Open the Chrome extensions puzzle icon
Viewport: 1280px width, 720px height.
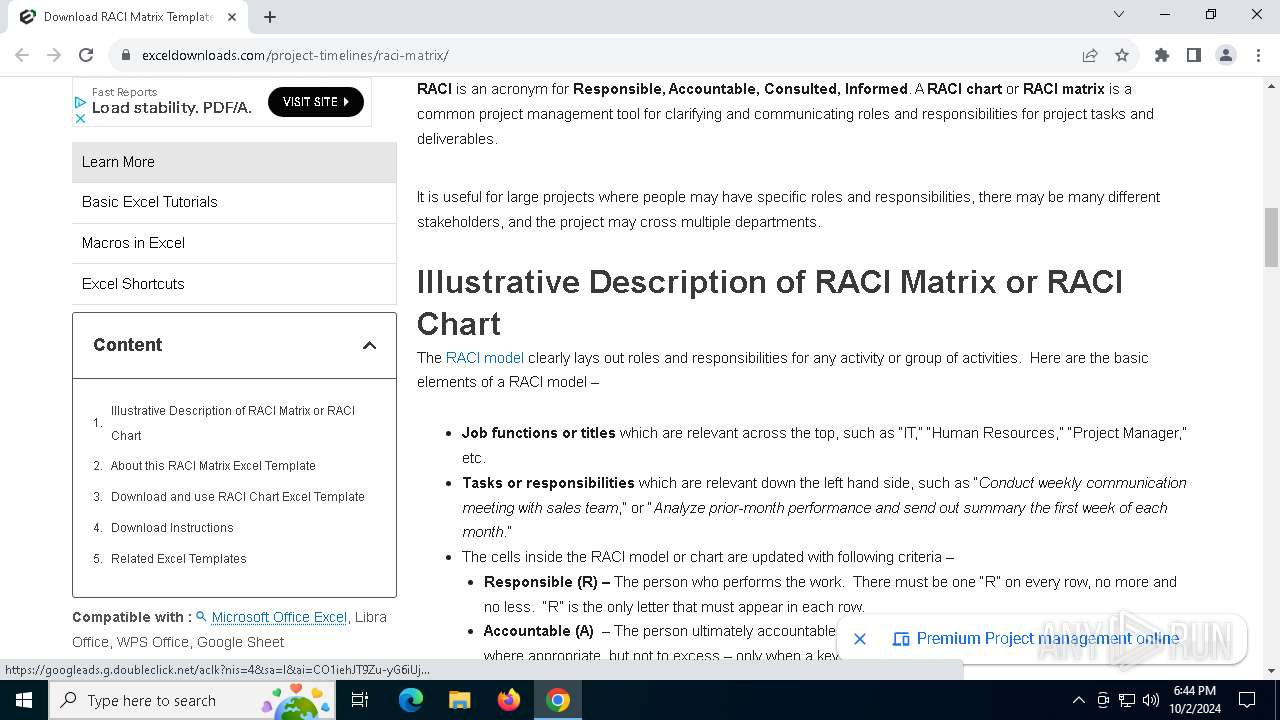tap(1162, 55)
